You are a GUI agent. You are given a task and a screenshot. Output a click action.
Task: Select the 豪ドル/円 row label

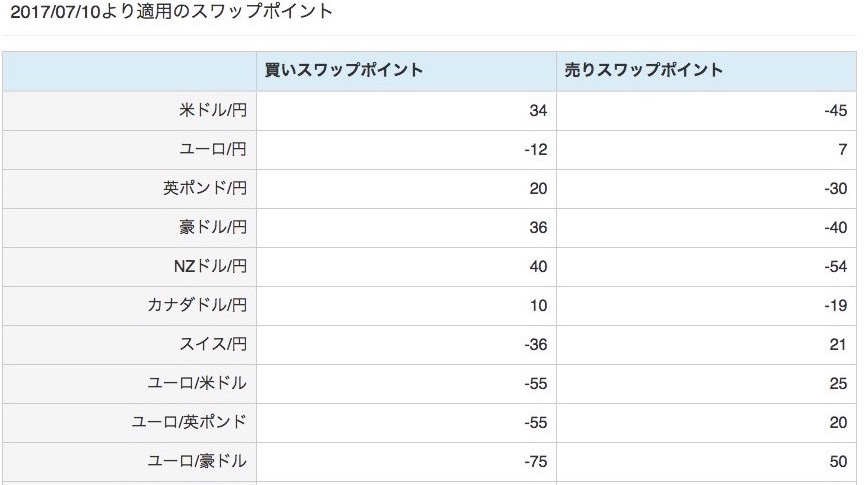(213, 227)
